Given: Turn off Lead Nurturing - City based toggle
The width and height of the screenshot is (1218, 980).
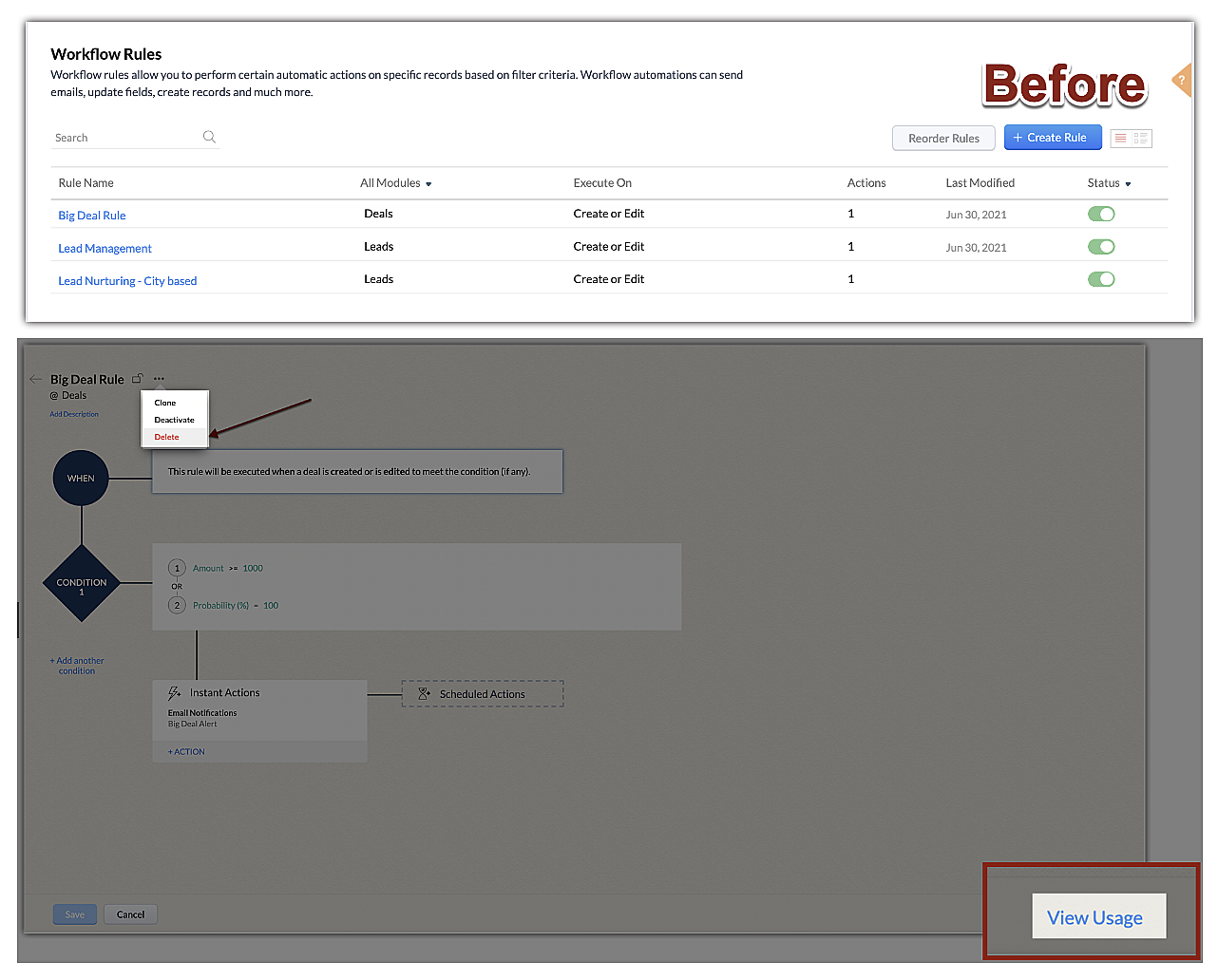Looking at the screenshot, I should click(1100, 279).
